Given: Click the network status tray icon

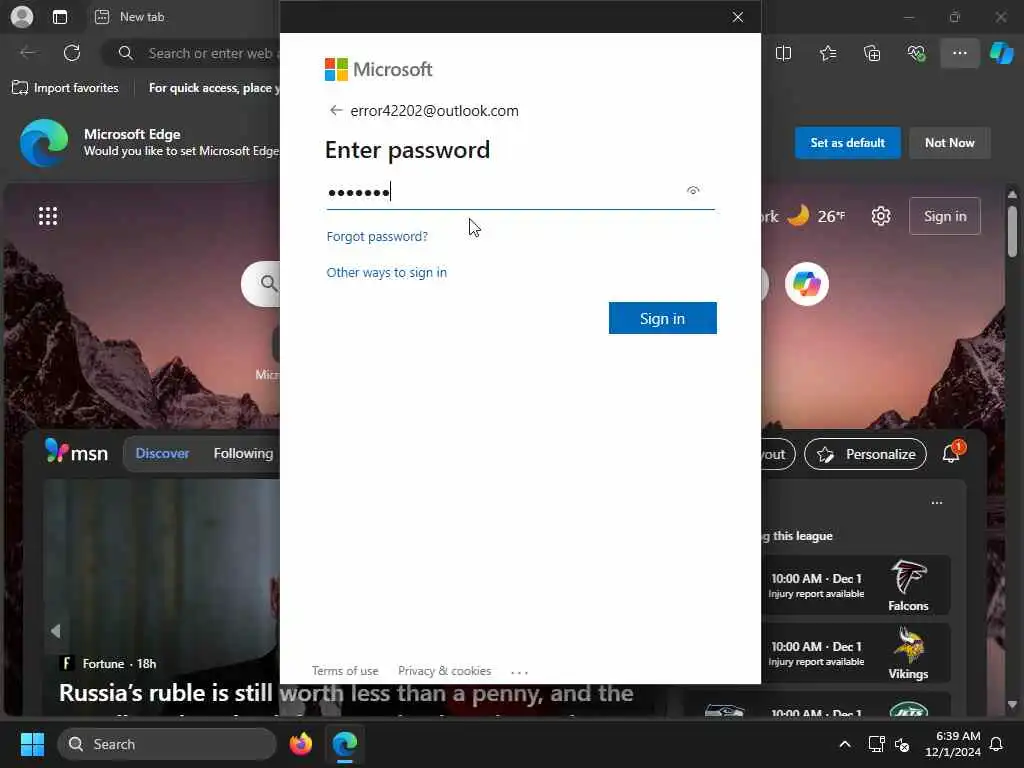Looking at the screenshot, I should pos(876,744).
